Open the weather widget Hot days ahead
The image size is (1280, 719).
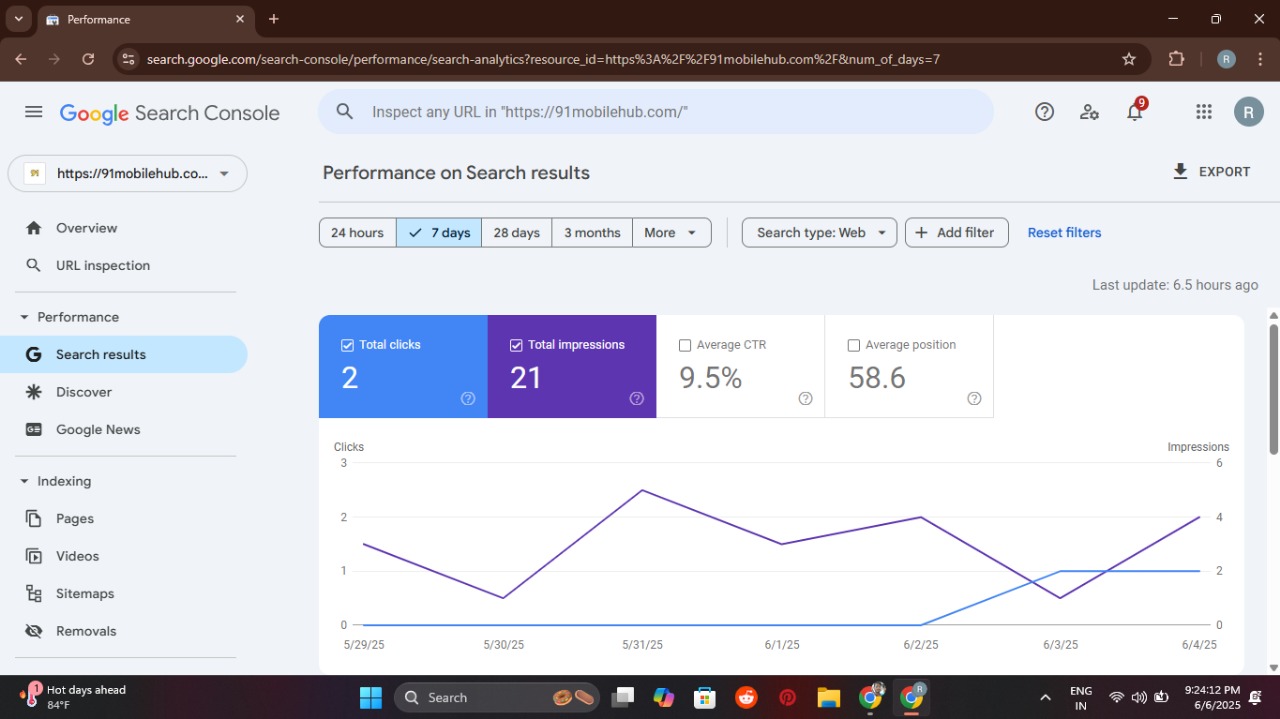75,697
